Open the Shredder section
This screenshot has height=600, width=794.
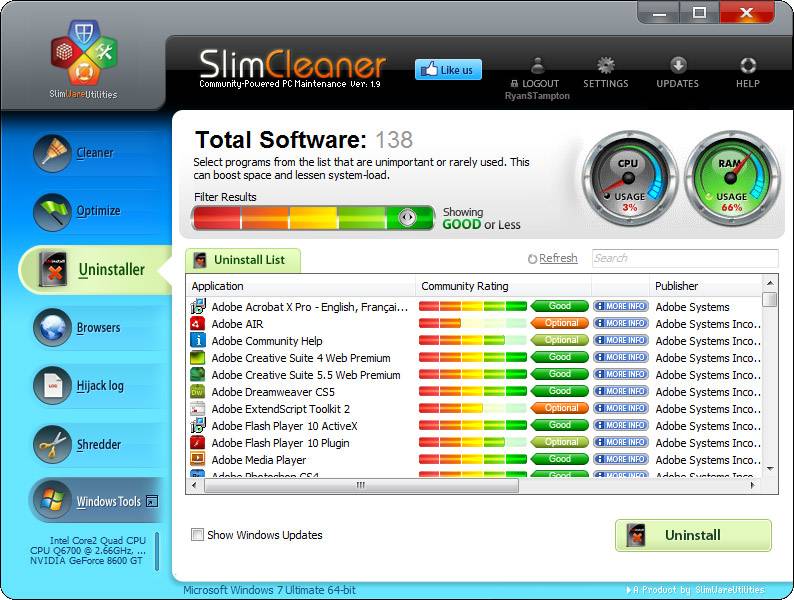[x=99, y=444]
